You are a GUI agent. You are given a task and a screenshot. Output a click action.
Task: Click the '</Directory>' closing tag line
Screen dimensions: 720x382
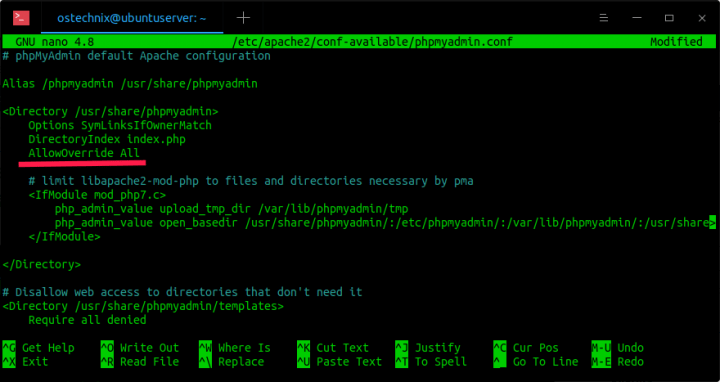[x=42, y=264]
